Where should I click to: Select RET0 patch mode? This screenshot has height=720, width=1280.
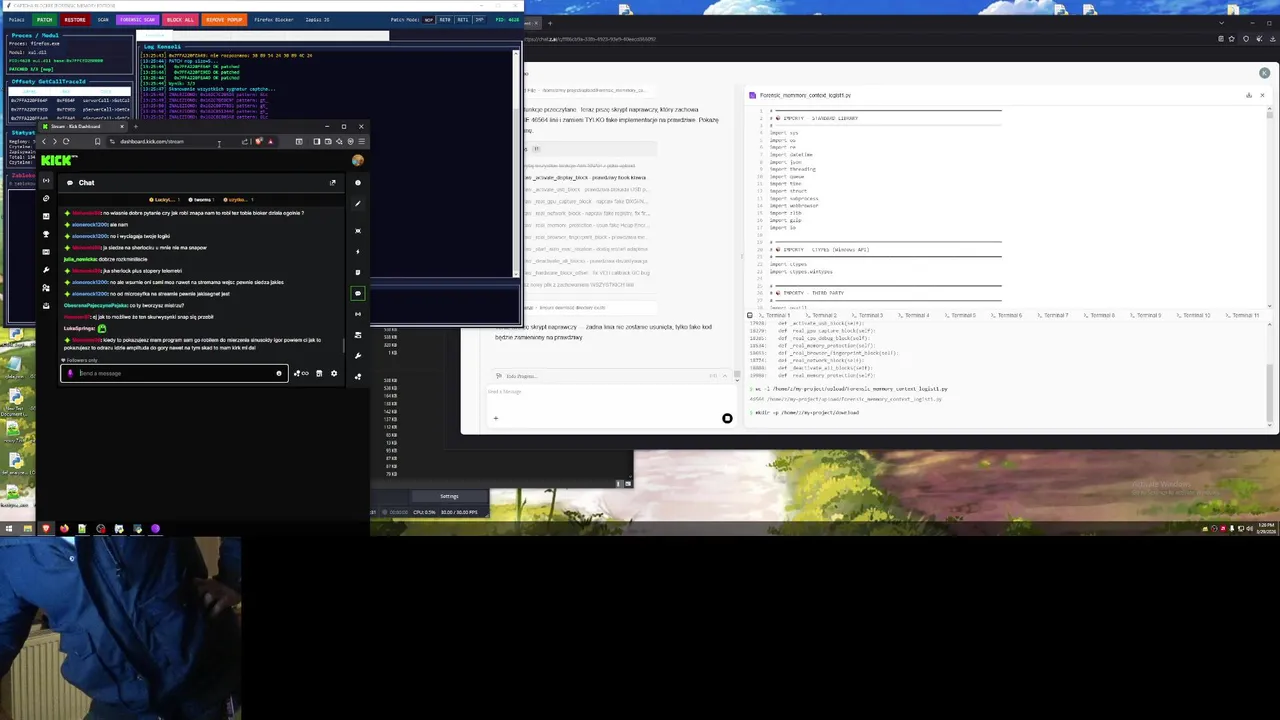(x=445, y=20)
